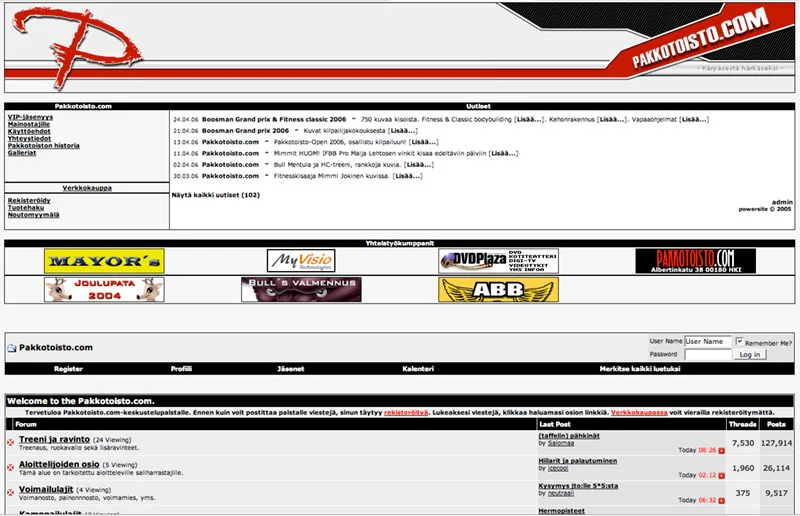Open the MyVisio partner logo
Viewport: 800px width, 516px height.
(300, 262)
